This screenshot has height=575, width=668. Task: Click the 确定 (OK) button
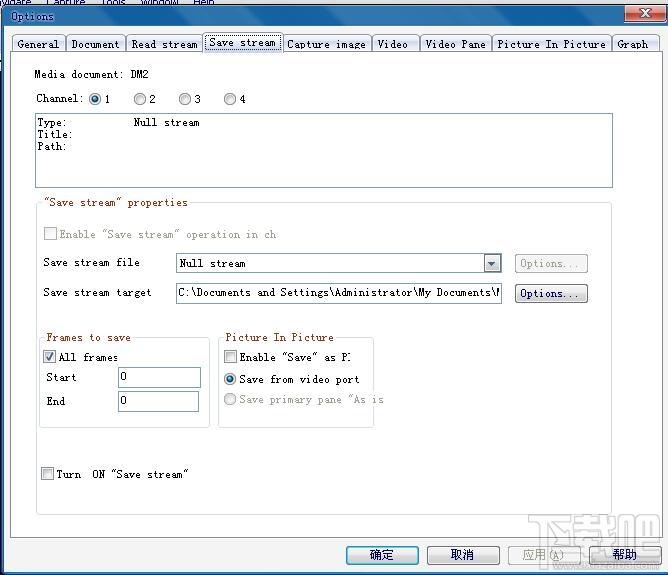click(382, 555)
